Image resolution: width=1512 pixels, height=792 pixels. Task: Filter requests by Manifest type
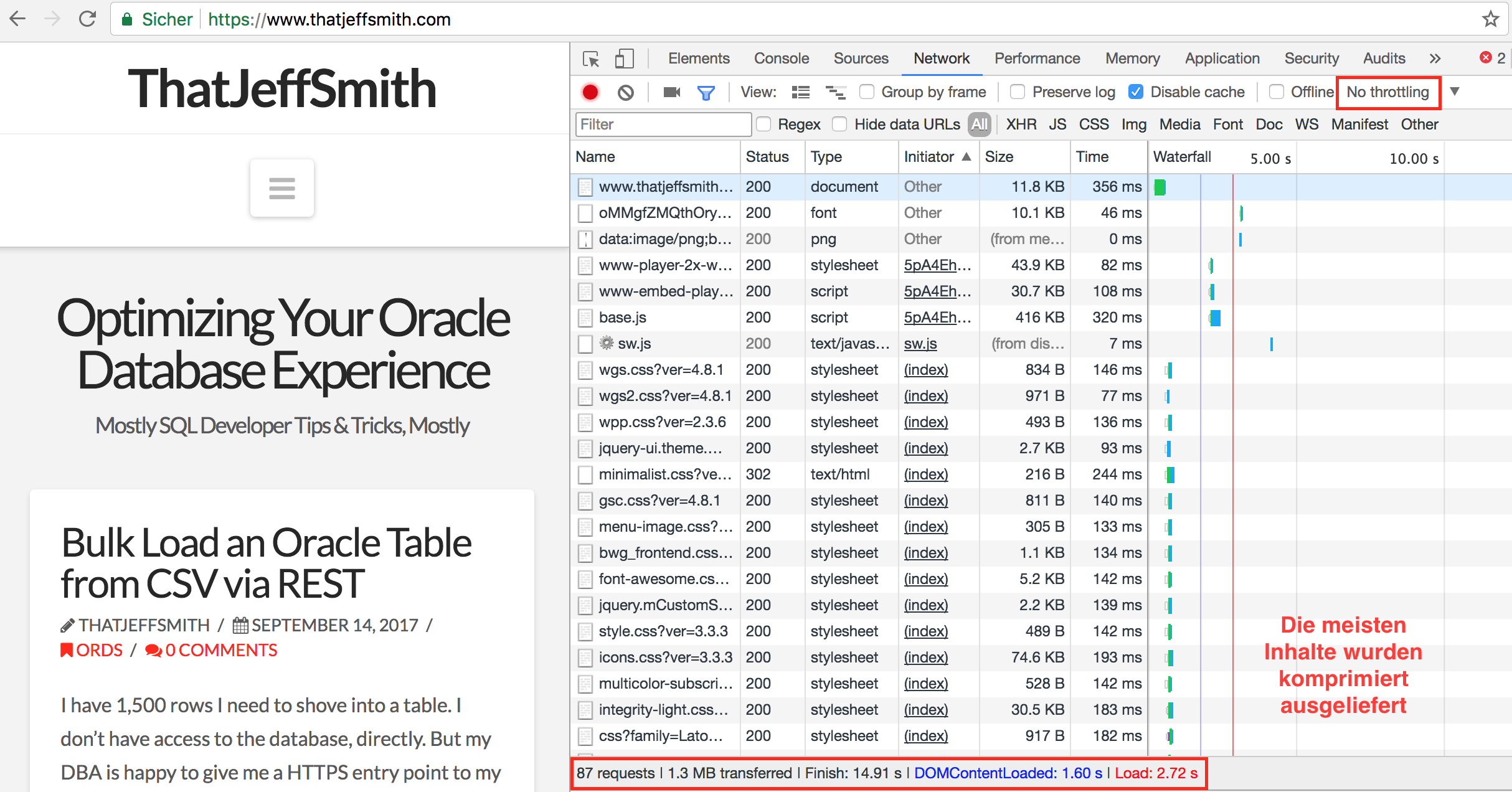[x=1360, y=125]
